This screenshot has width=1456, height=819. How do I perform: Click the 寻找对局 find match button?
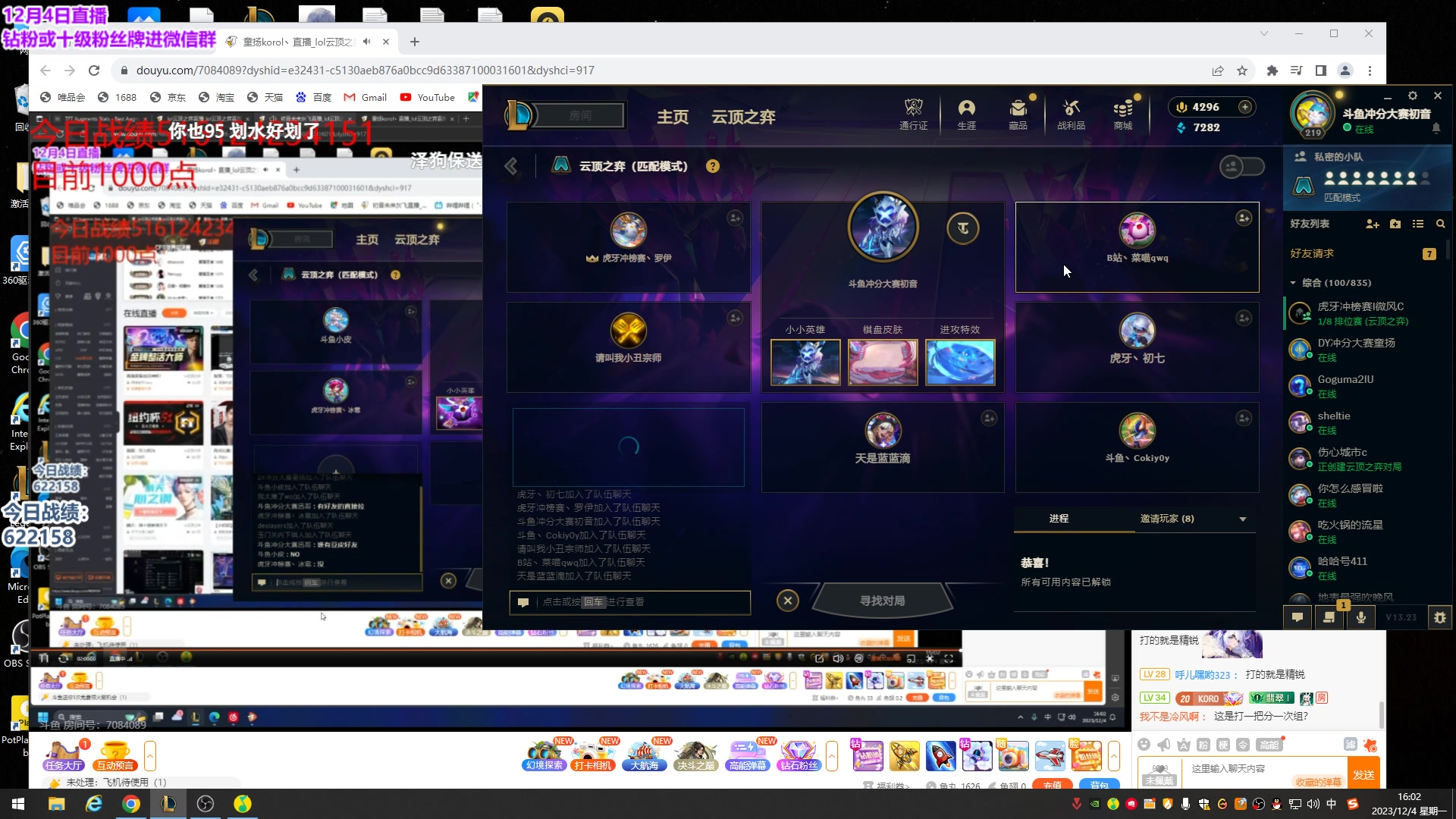click(882, 601)
